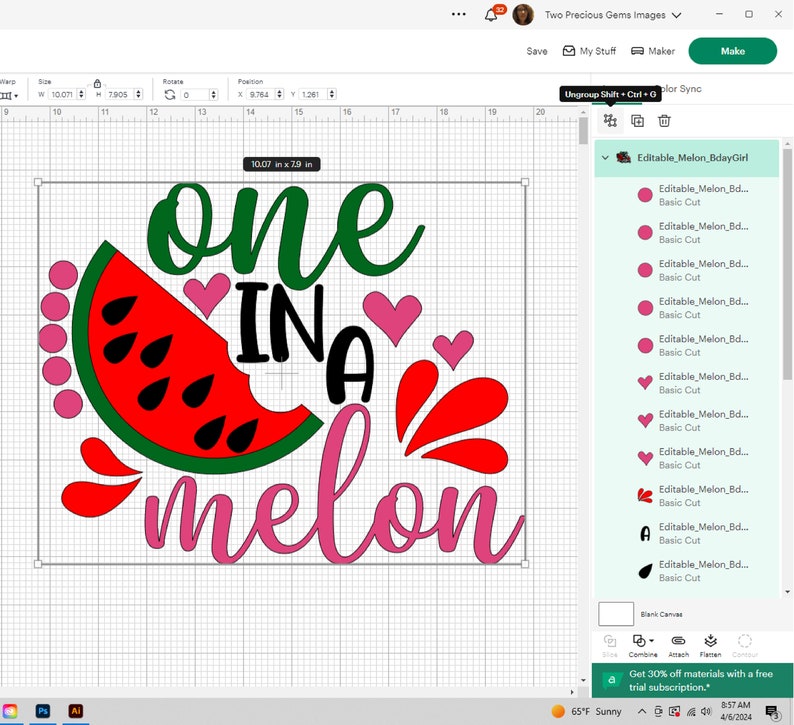Click the Save button
This screenshot has height=725, width=794.
pyautogui.click(x=537, y=51)
